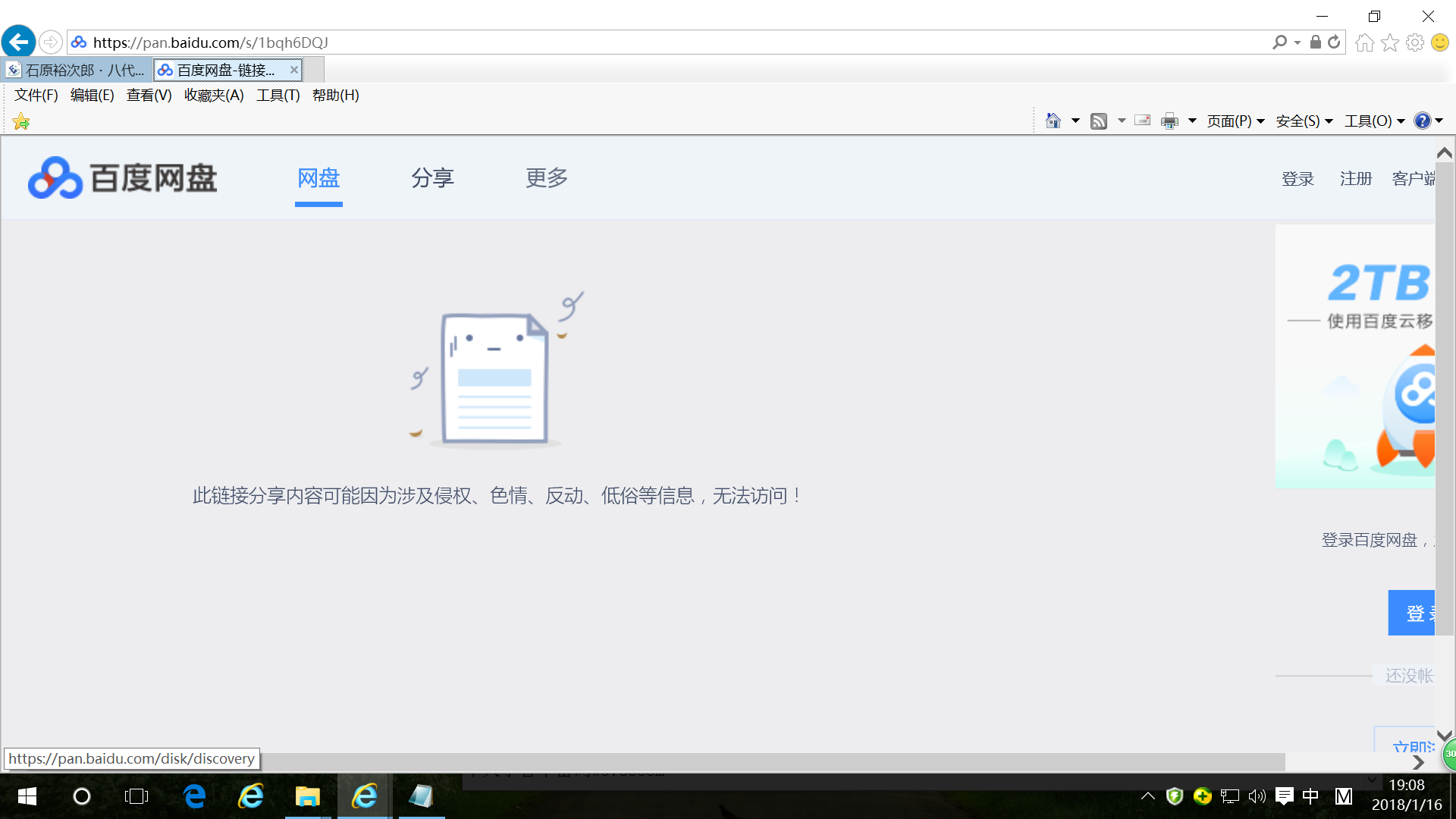Screen dimensions: 1456x819
Task: Click the horizontal scroll right arrow
Action: pos(1419,762)
